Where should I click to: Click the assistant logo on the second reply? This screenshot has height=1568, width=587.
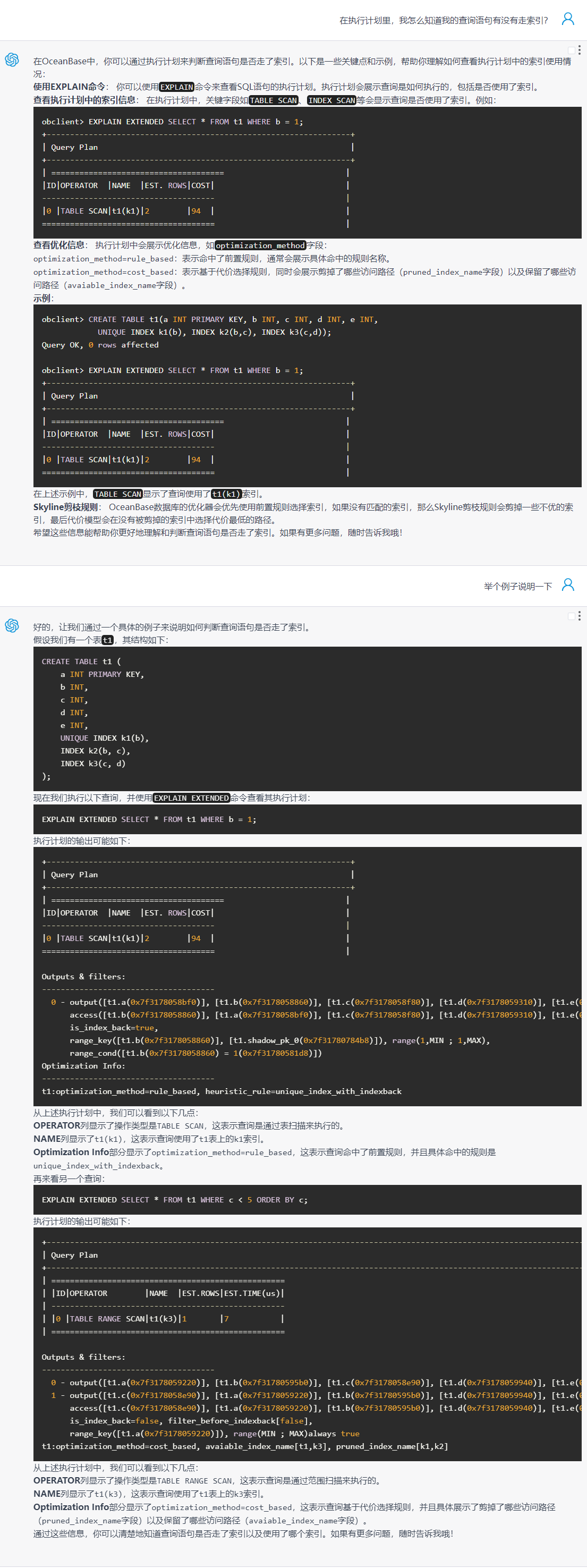[x=12, y=626]
